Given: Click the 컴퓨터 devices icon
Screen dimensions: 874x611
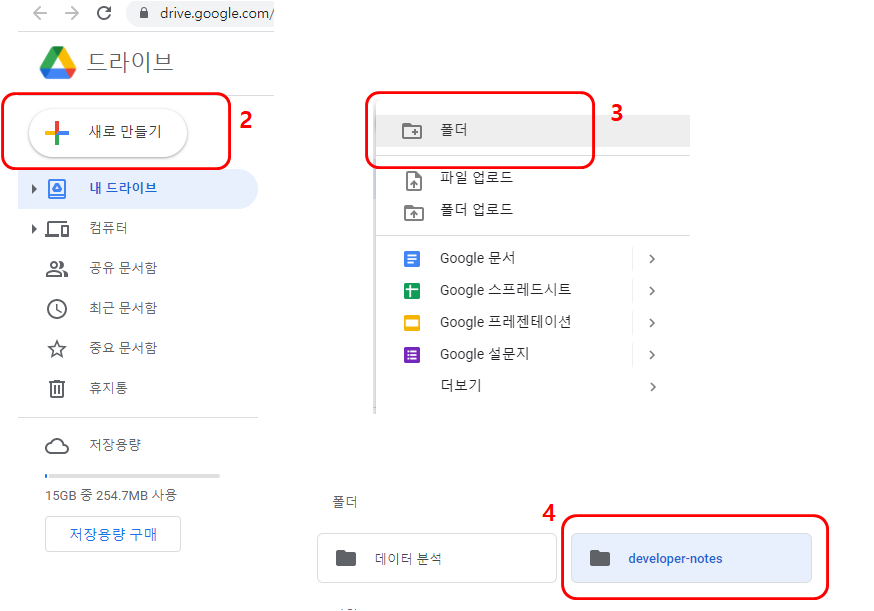Looking at the screenshot, I should 57,229.
